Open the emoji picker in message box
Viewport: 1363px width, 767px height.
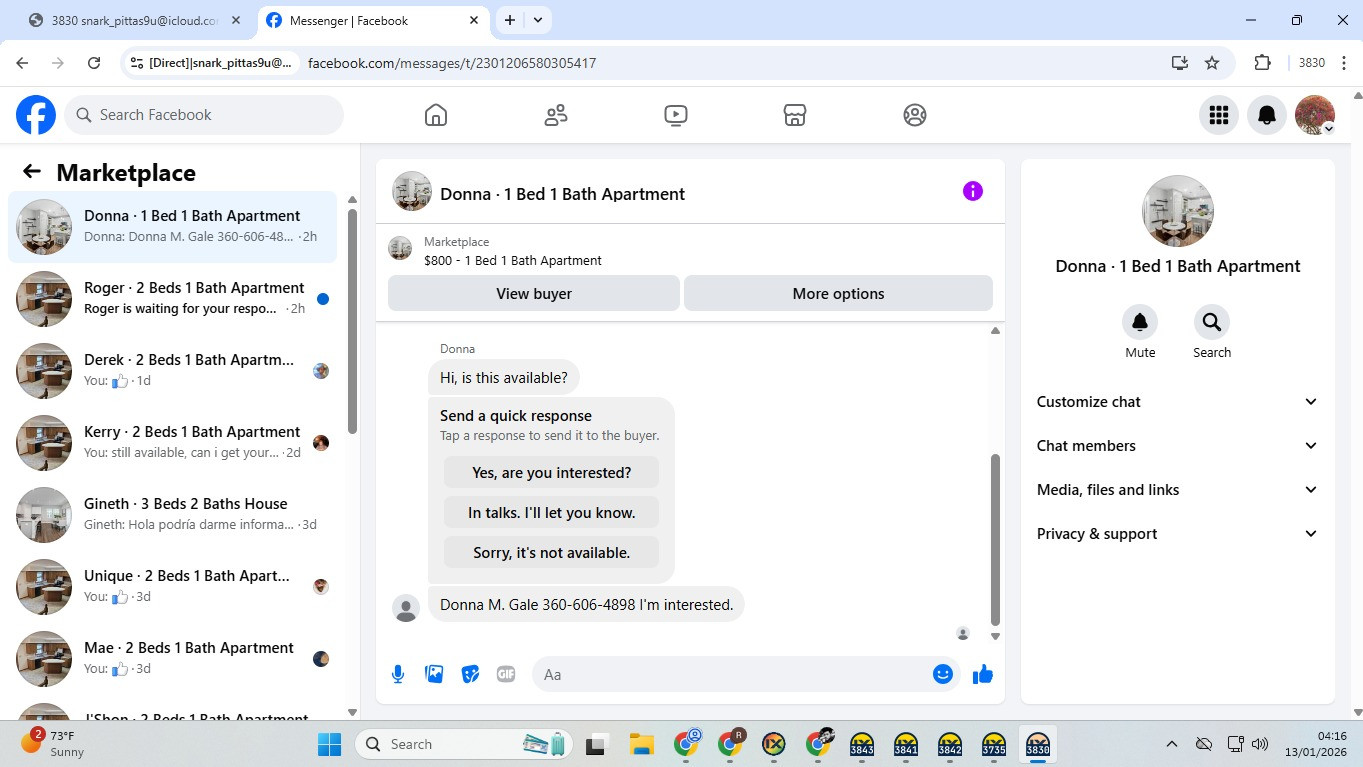(943, 674)
